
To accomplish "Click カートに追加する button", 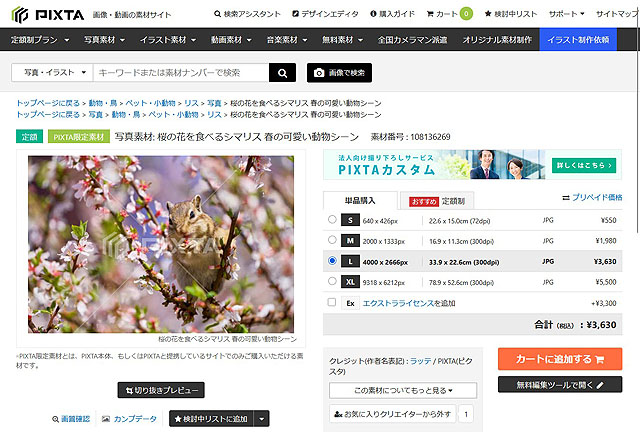I will pos(559,359).
